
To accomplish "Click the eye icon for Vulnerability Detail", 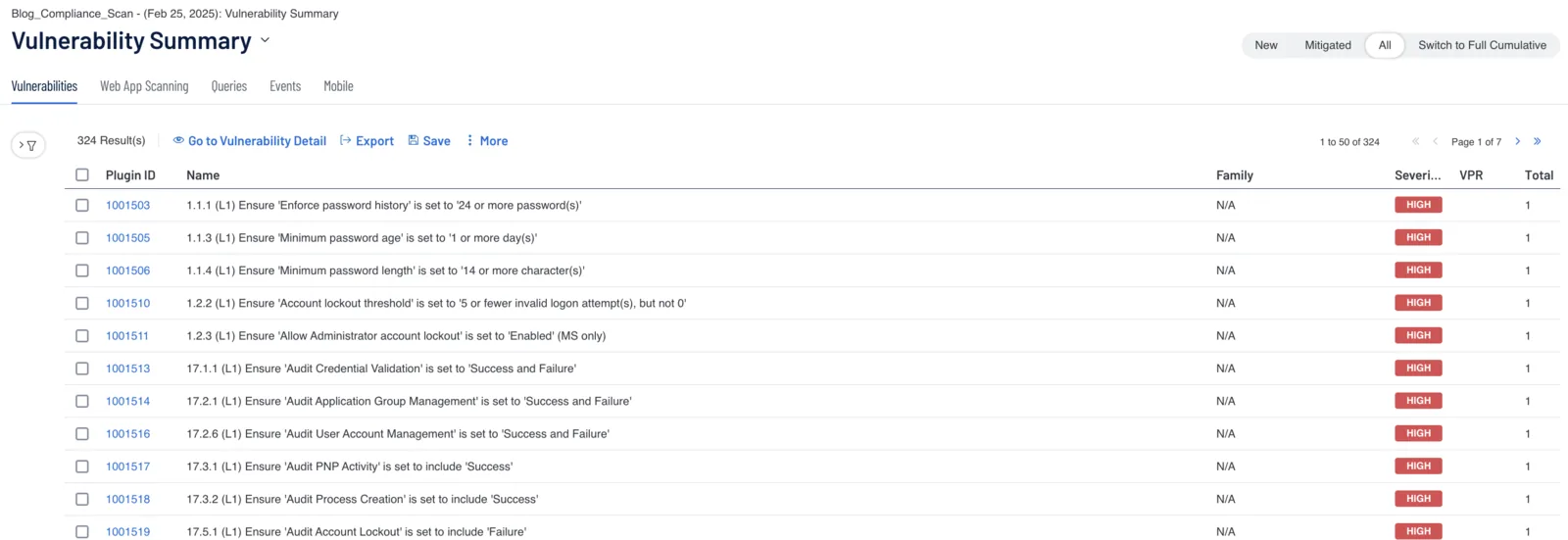I will tap(178, 140).
